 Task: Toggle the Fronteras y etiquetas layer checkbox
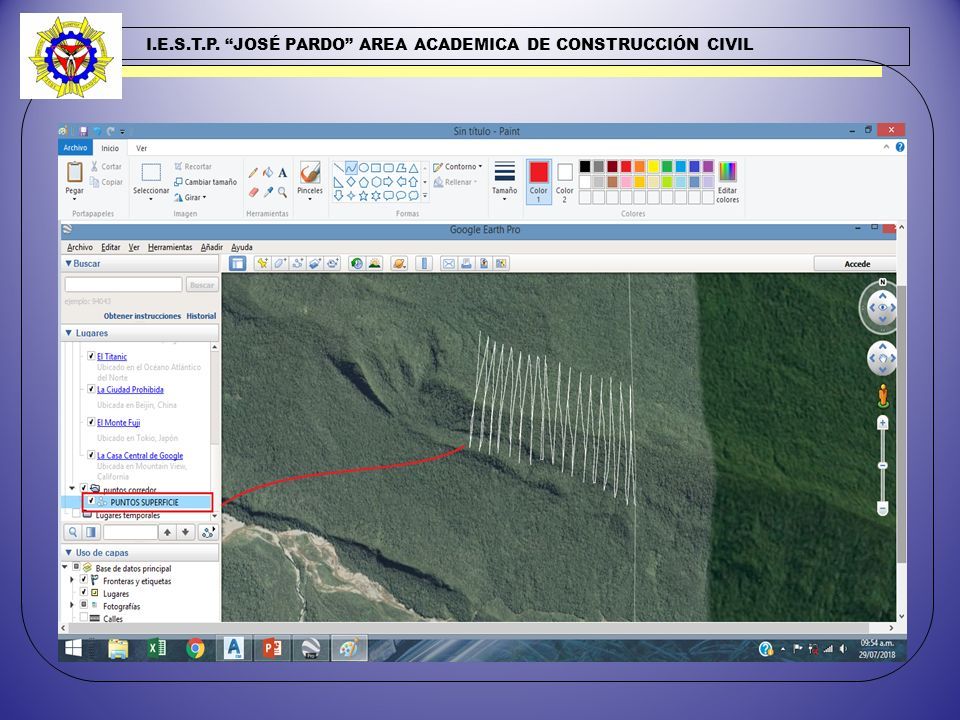point(84,580)
